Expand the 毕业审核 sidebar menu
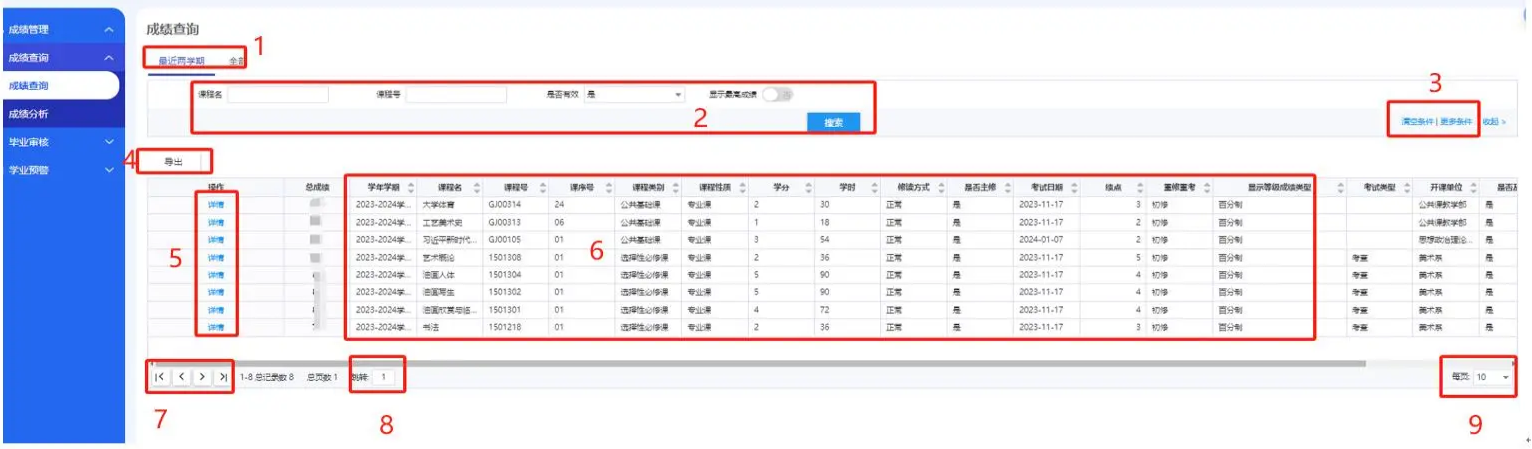The width and height of the screenshot is (1532, 449). pyautogui.click(x=62, y=142)
